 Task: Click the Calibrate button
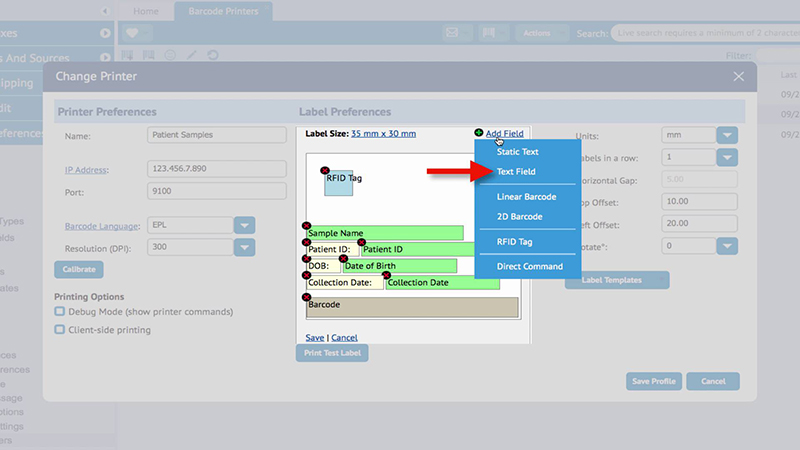79,269
